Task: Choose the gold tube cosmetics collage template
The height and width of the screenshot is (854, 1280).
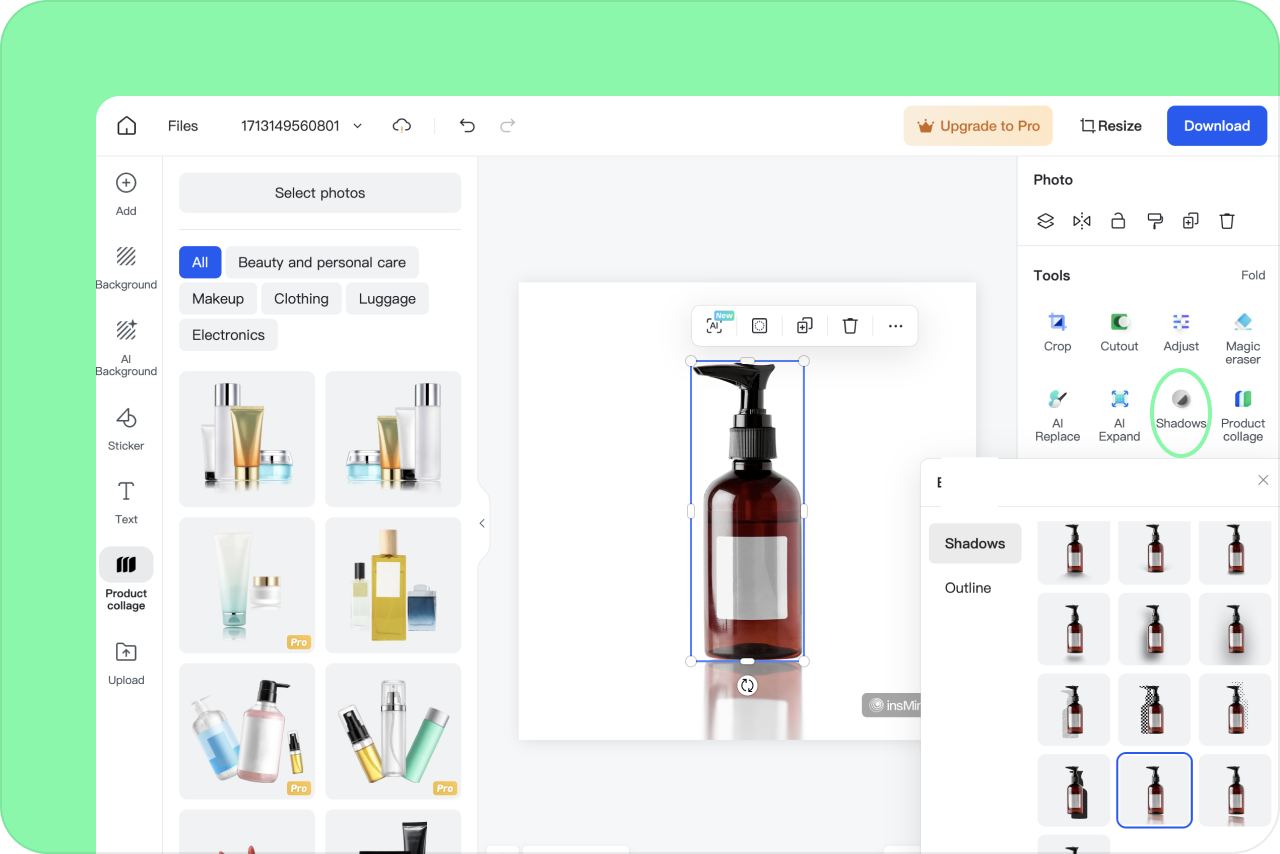Action: click(247, 439)
